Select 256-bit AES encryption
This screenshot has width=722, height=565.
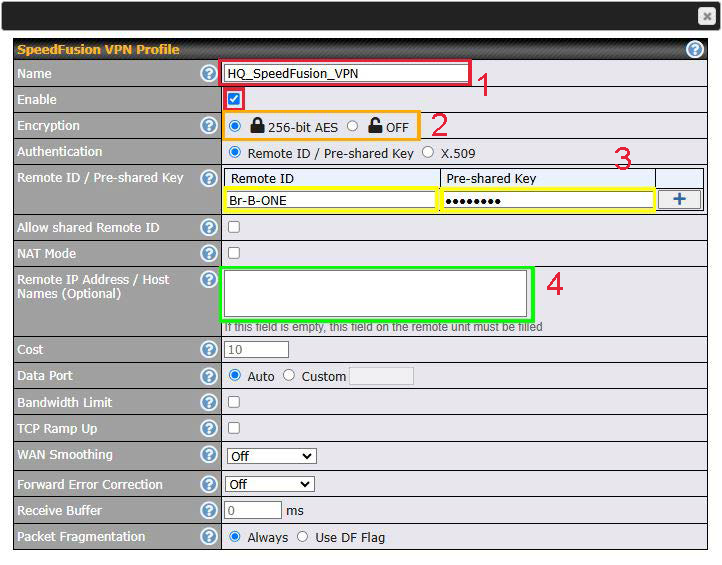tap(235, 126)
